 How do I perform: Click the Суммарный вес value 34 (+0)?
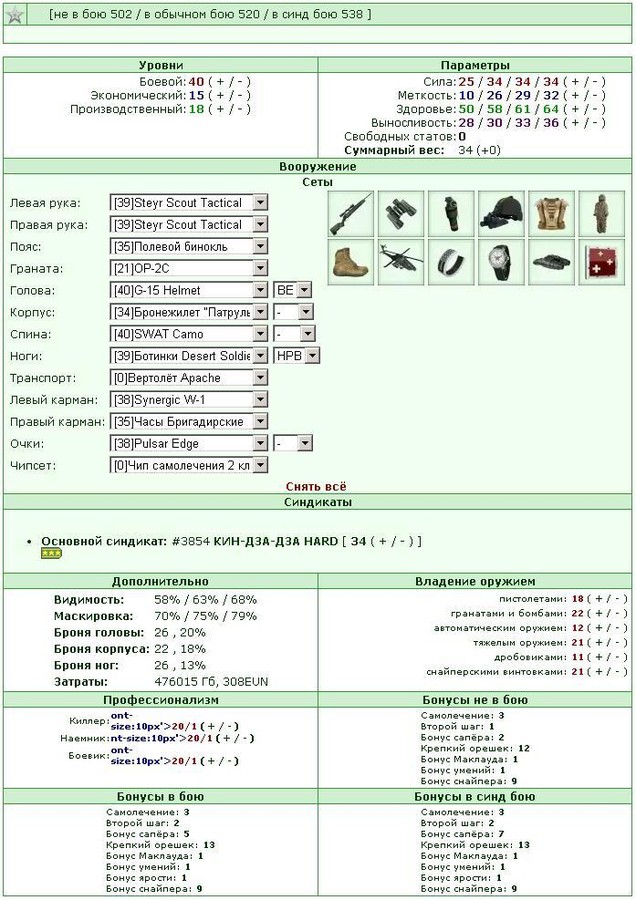[479, 150]
